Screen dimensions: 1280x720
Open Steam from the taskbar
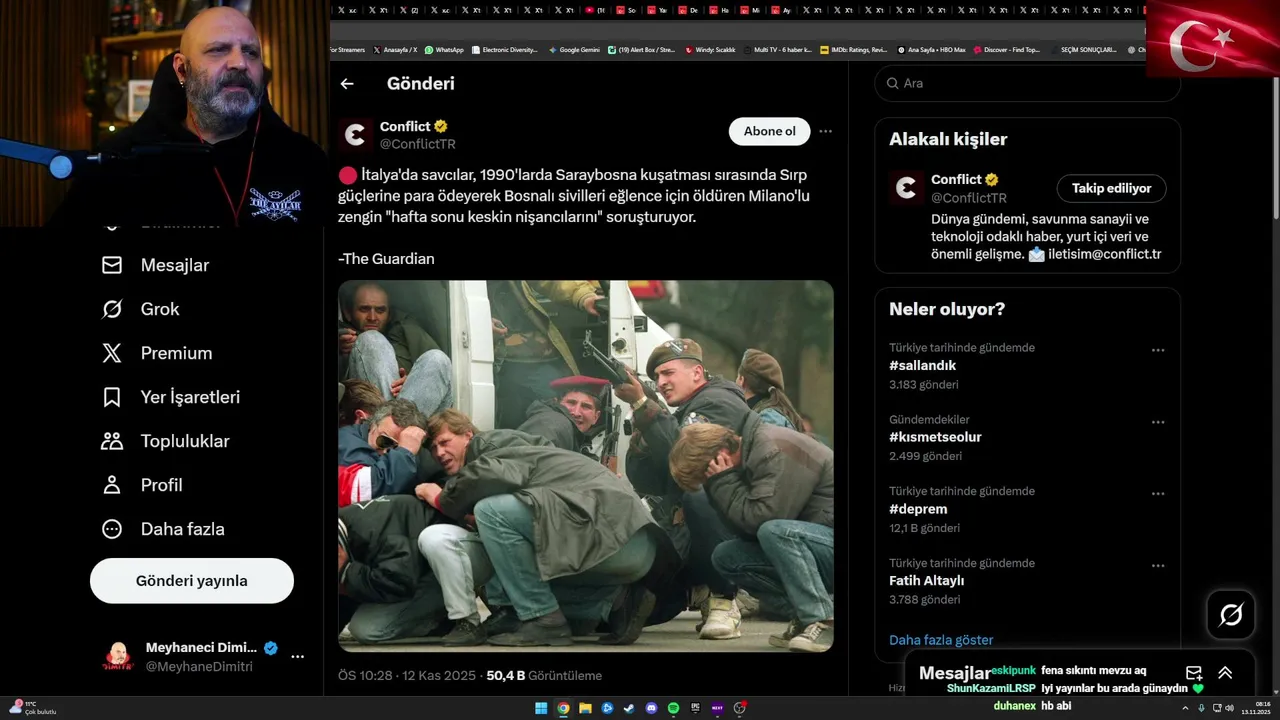(629, 708)
